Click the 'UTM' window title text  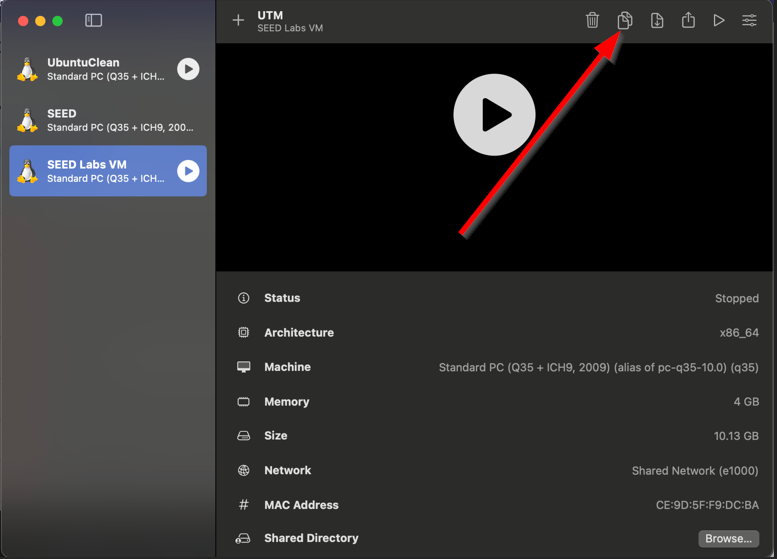[x=270, y=15]
